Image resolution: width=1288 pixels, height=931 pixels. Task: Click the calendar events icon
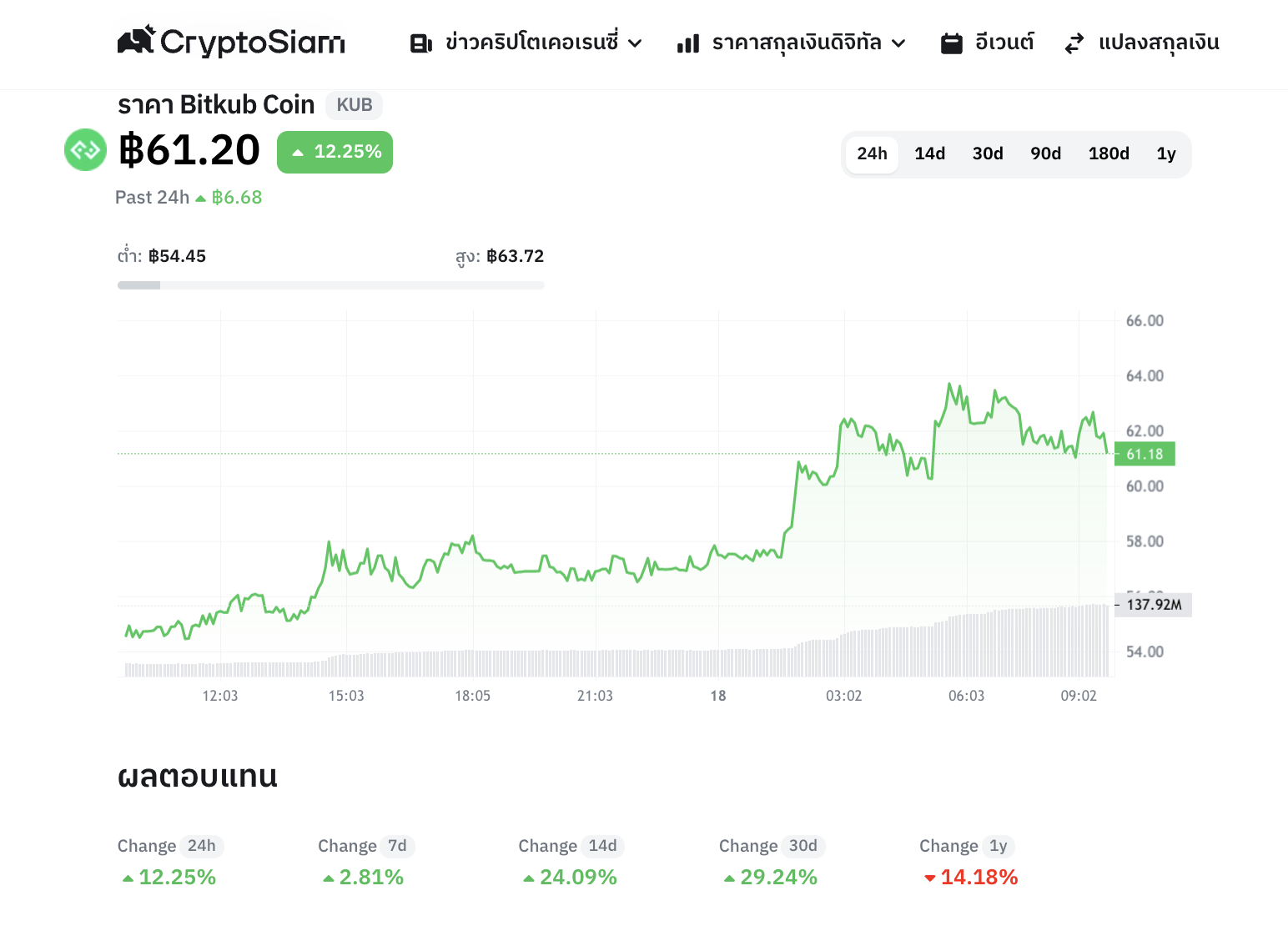coord(952,43)
